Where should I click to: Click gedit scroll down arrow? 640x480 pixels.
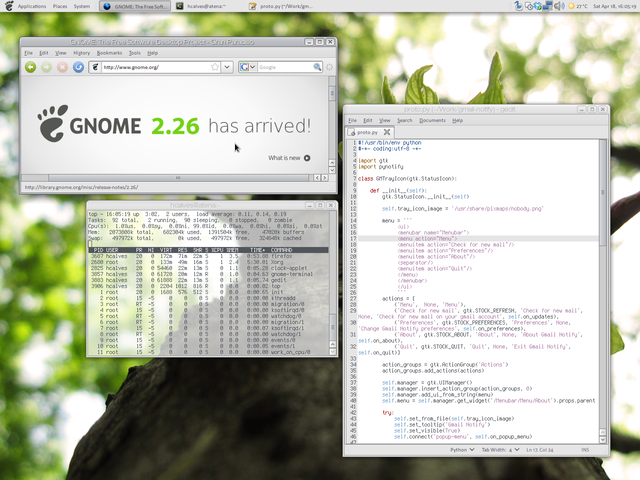click(602, 440)
